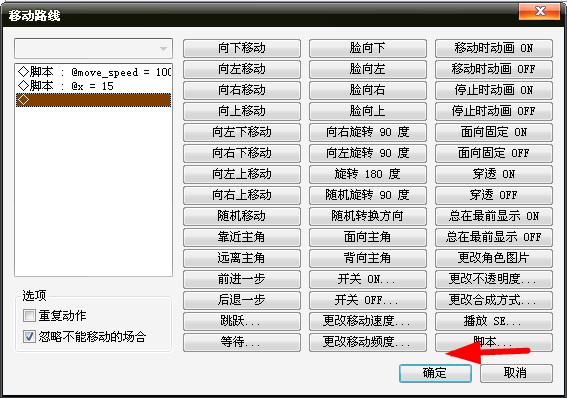Turn on 穿透 ON

click(x=494, y=174)
